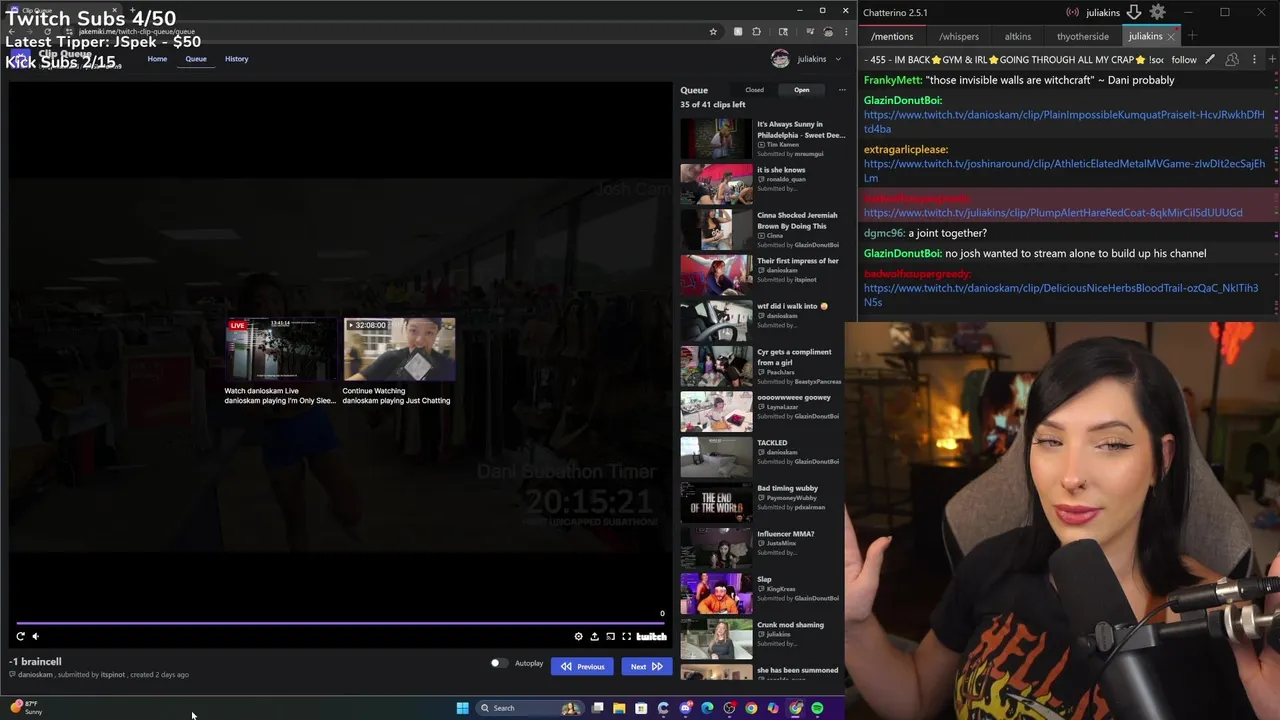Image resolution: width=1280 pixels, height=720 pixels.
Task: Select the 'Their first impress of her' clip
Action: coord(763,275)
